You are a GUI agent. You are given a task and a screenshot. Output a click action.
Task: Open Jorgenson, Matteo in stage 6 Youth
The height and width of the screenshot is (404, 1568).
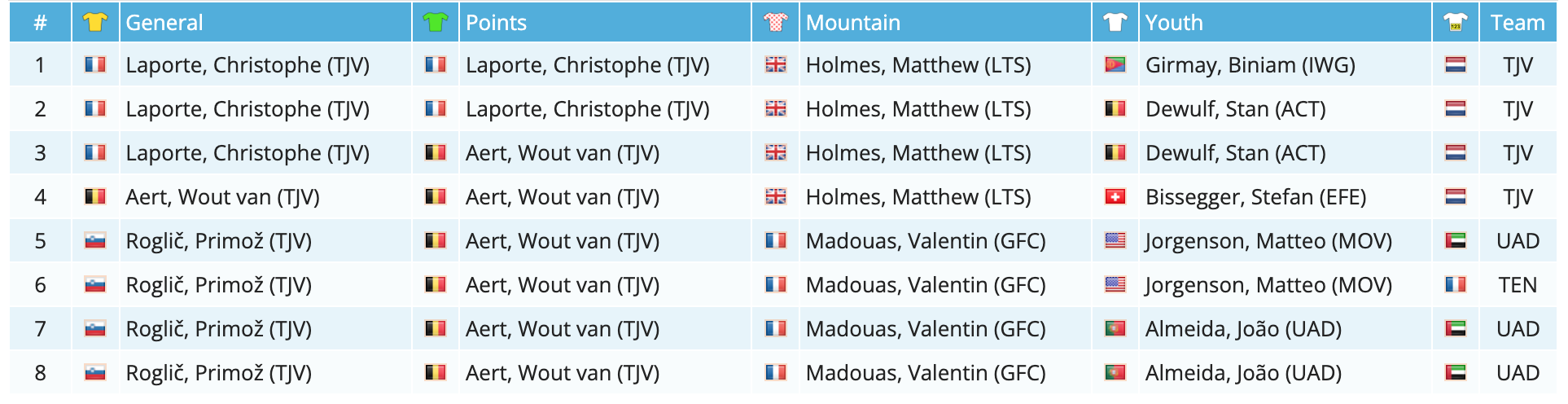click(x=1268, y=285)
